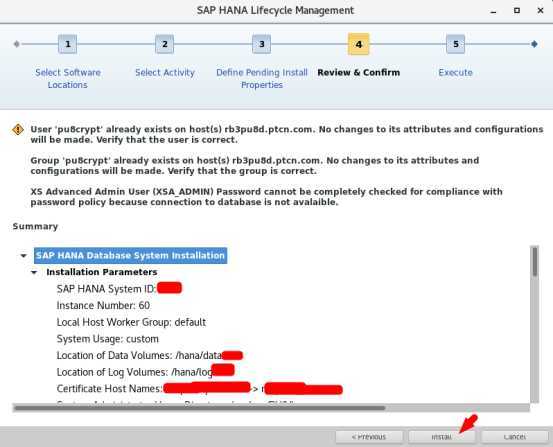This screenshot has height=447, width=553.
Task: Minimize the SAP HANA Lifecycle Management window
Action: click(x=493, y=11)
